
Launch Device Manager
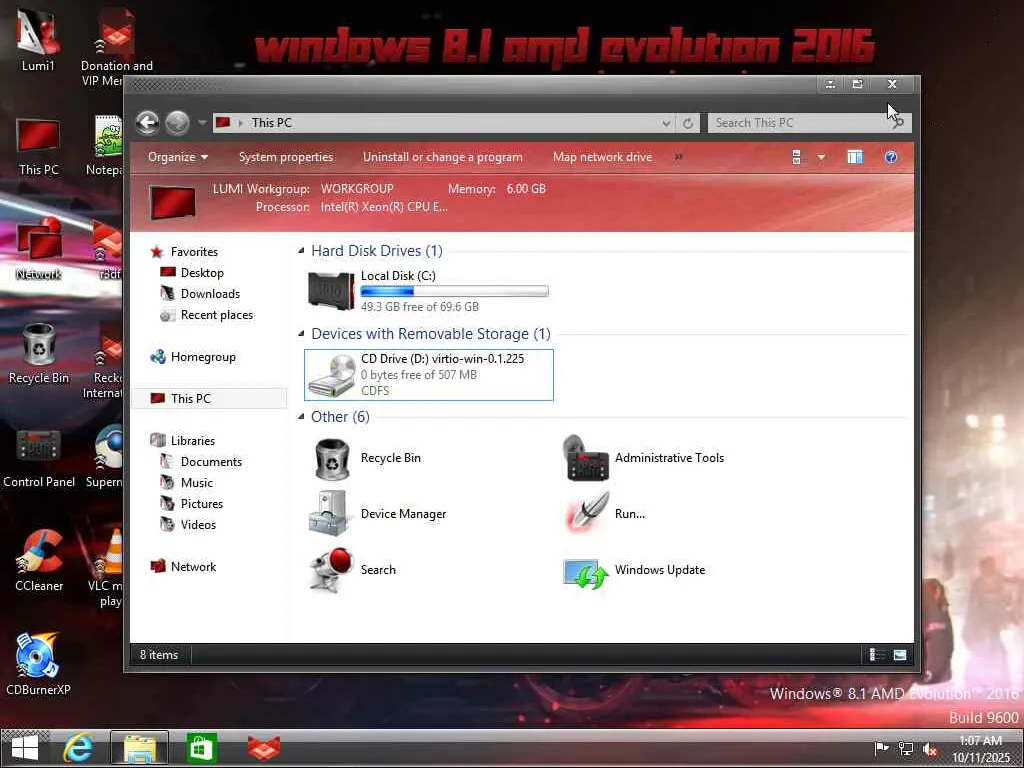[377, 514]
